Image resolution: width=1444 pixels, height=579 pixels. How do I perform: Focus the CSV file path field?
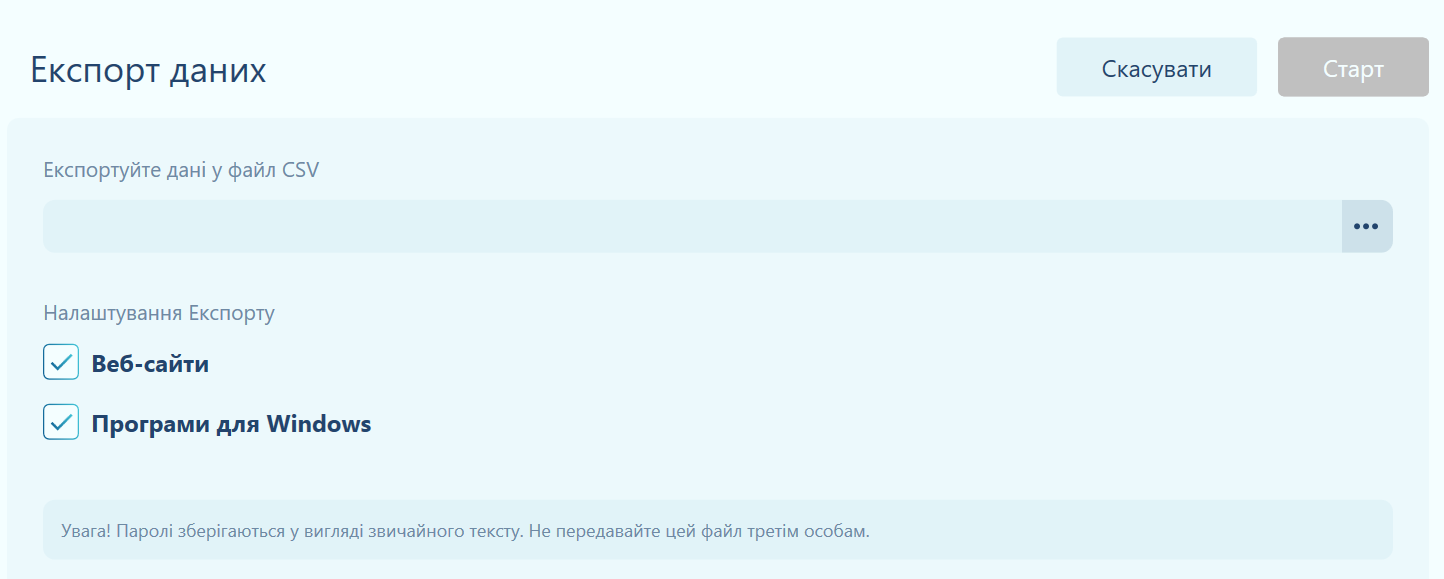692,226
